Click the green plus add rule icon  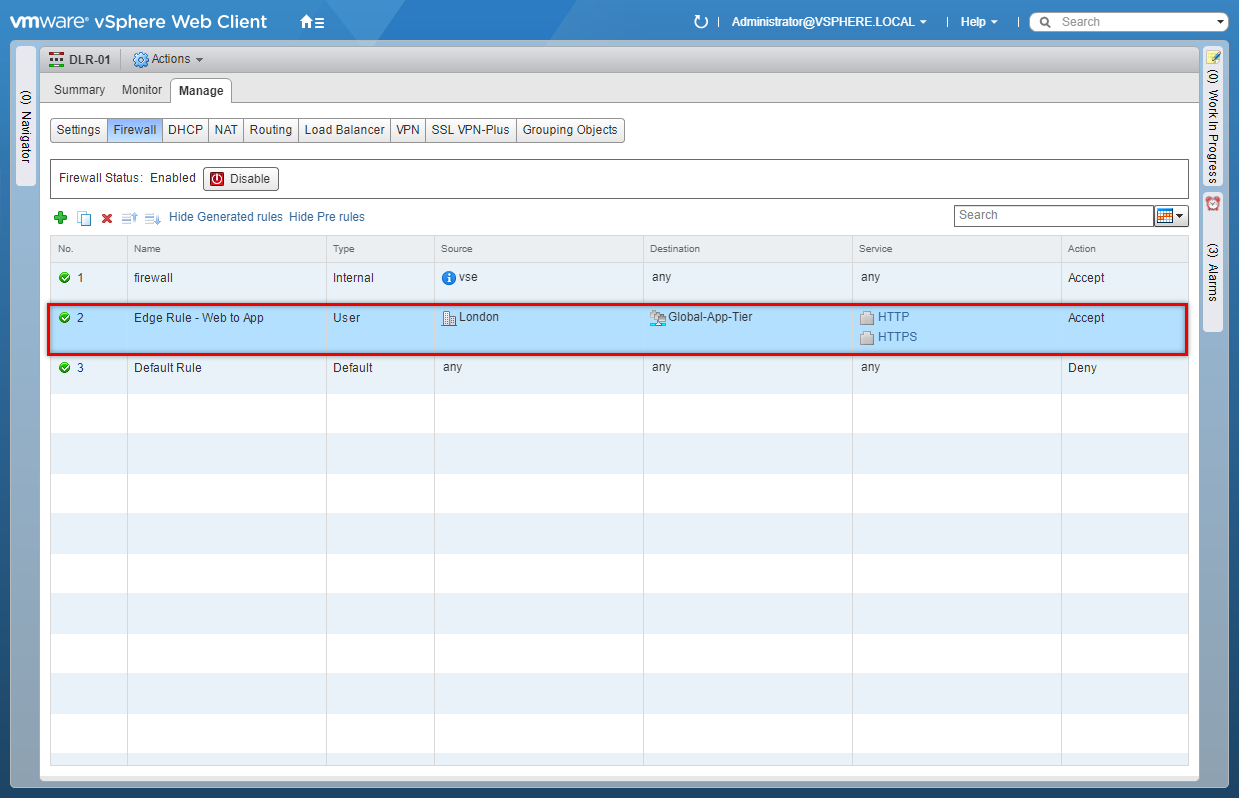(61, 218)
